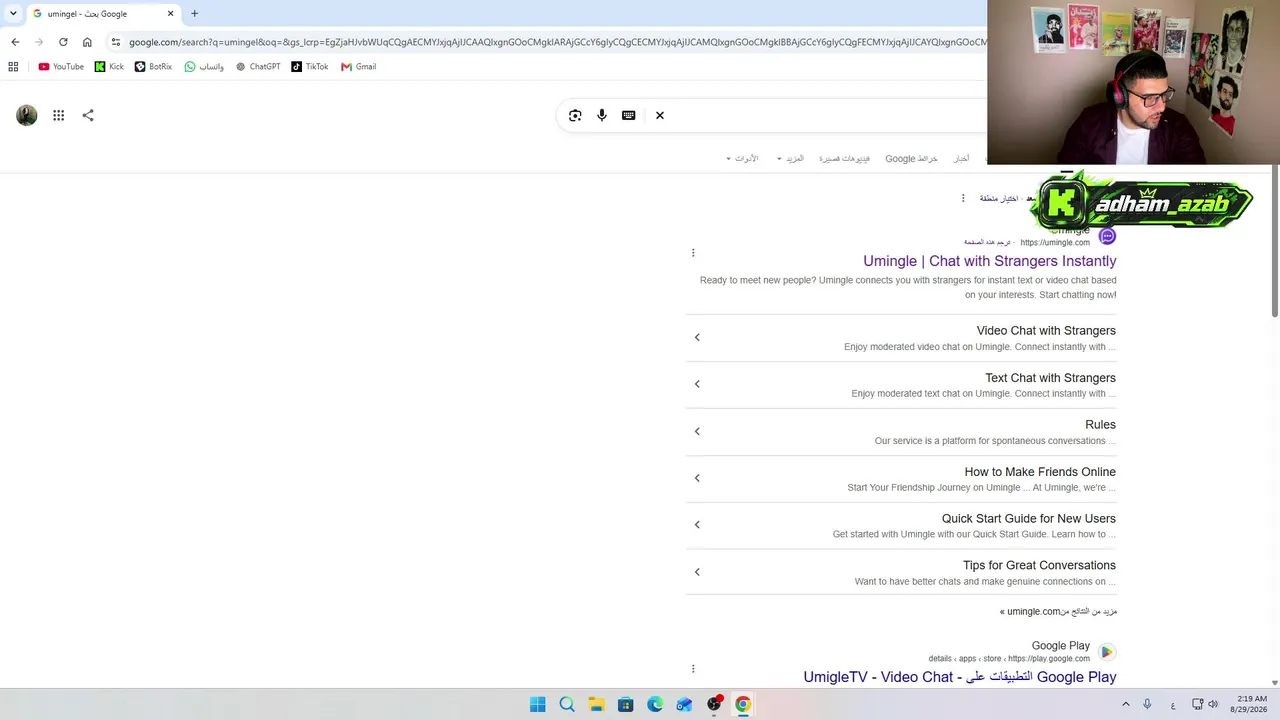Open the Windows Start menu
Screen dimensions: 1280x720
click(x=538, y=705)
